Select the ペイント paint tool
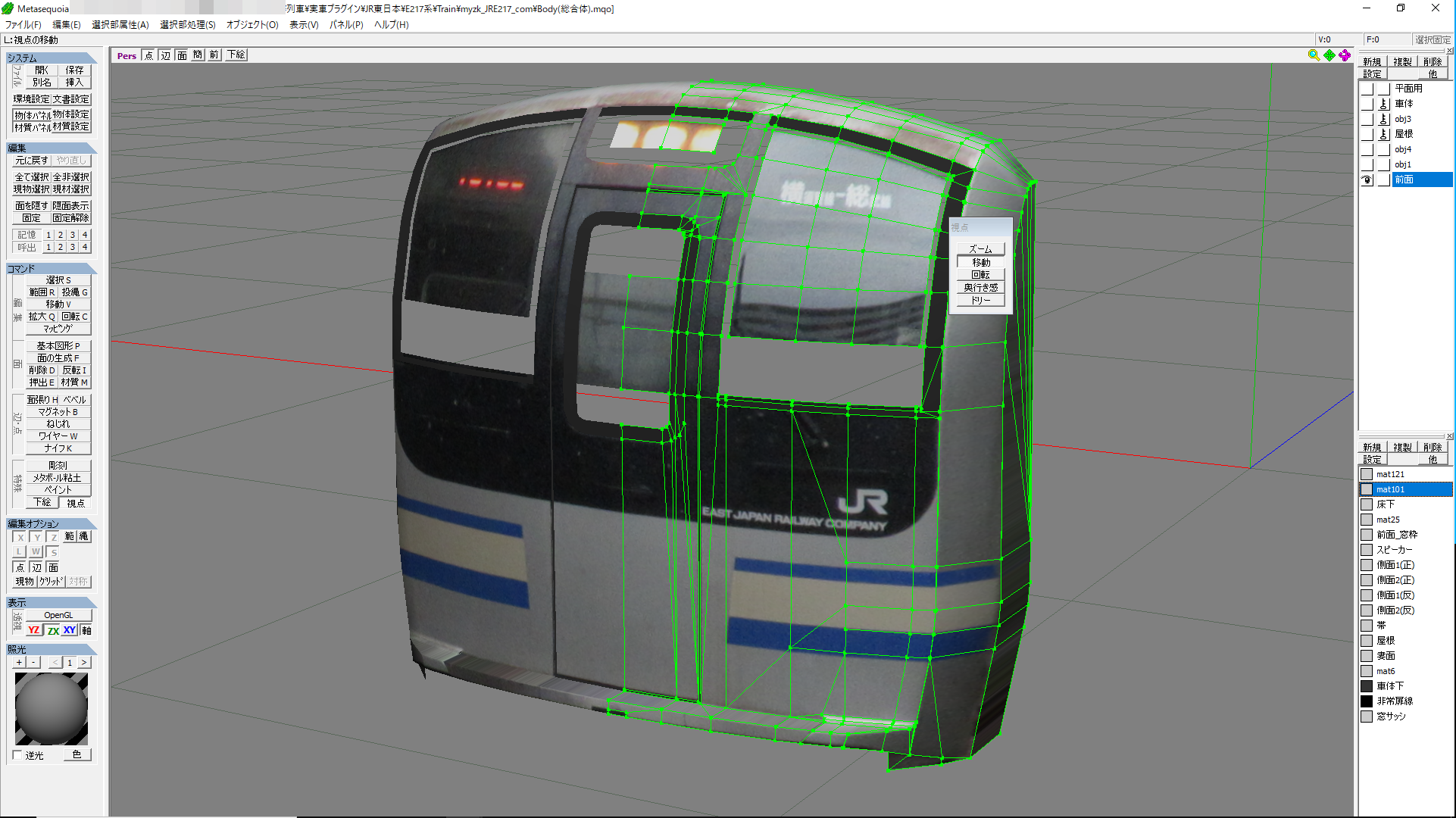Screen dimensions: 1456x818 tap(58, 489)
